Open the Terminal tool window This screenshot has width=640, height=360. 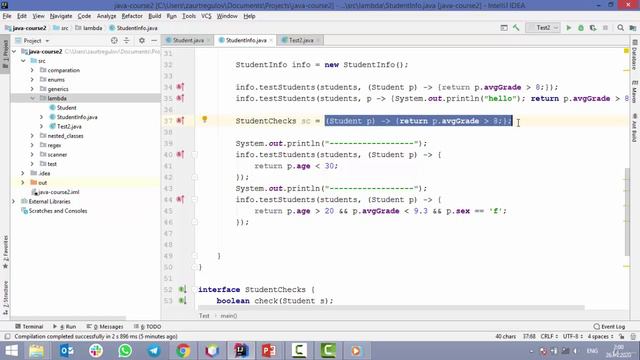[29, 327]
